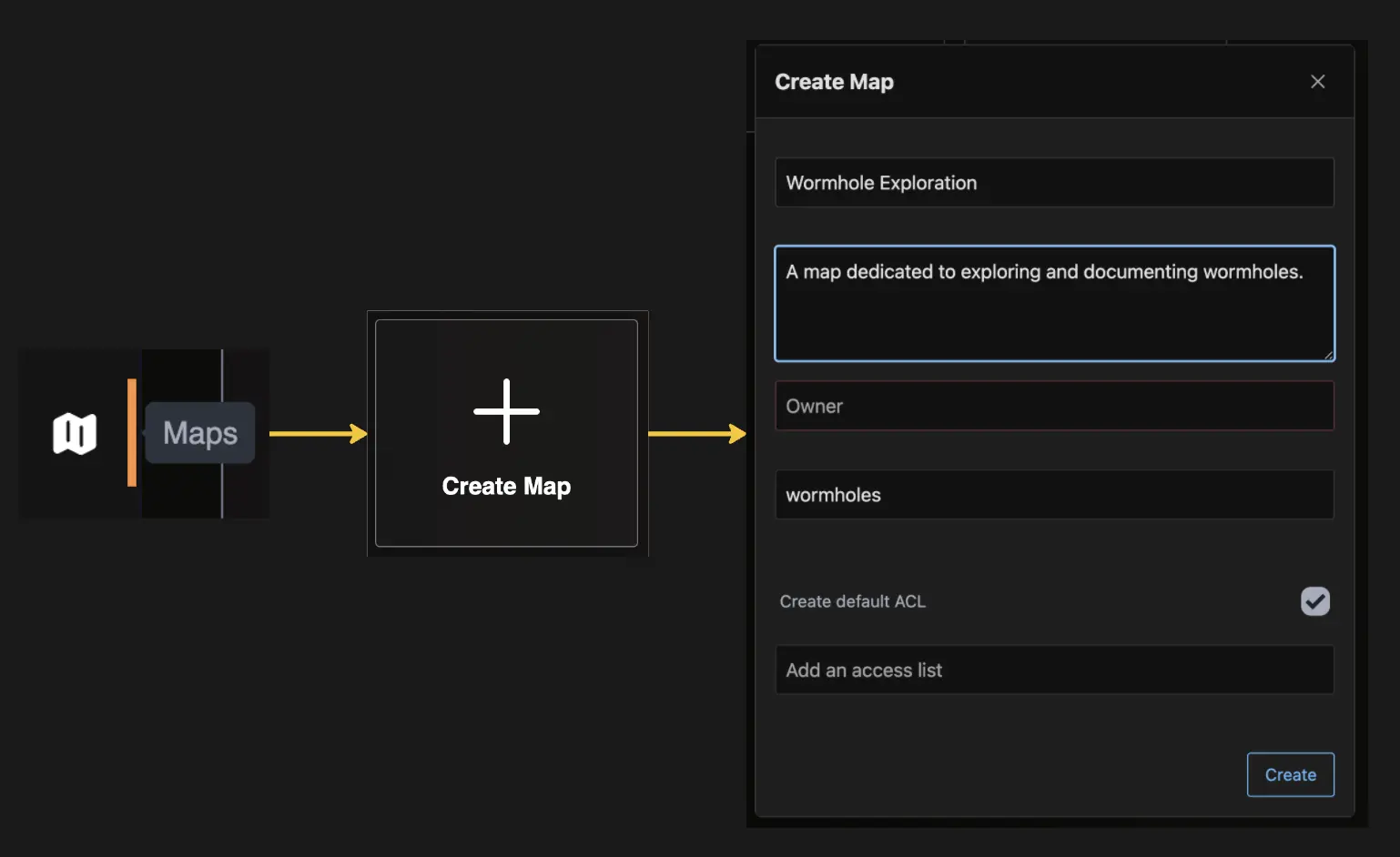Click the Create Map dialog title
The height and width of the screenshot is (857, 1400).
[x=834, y=81]
